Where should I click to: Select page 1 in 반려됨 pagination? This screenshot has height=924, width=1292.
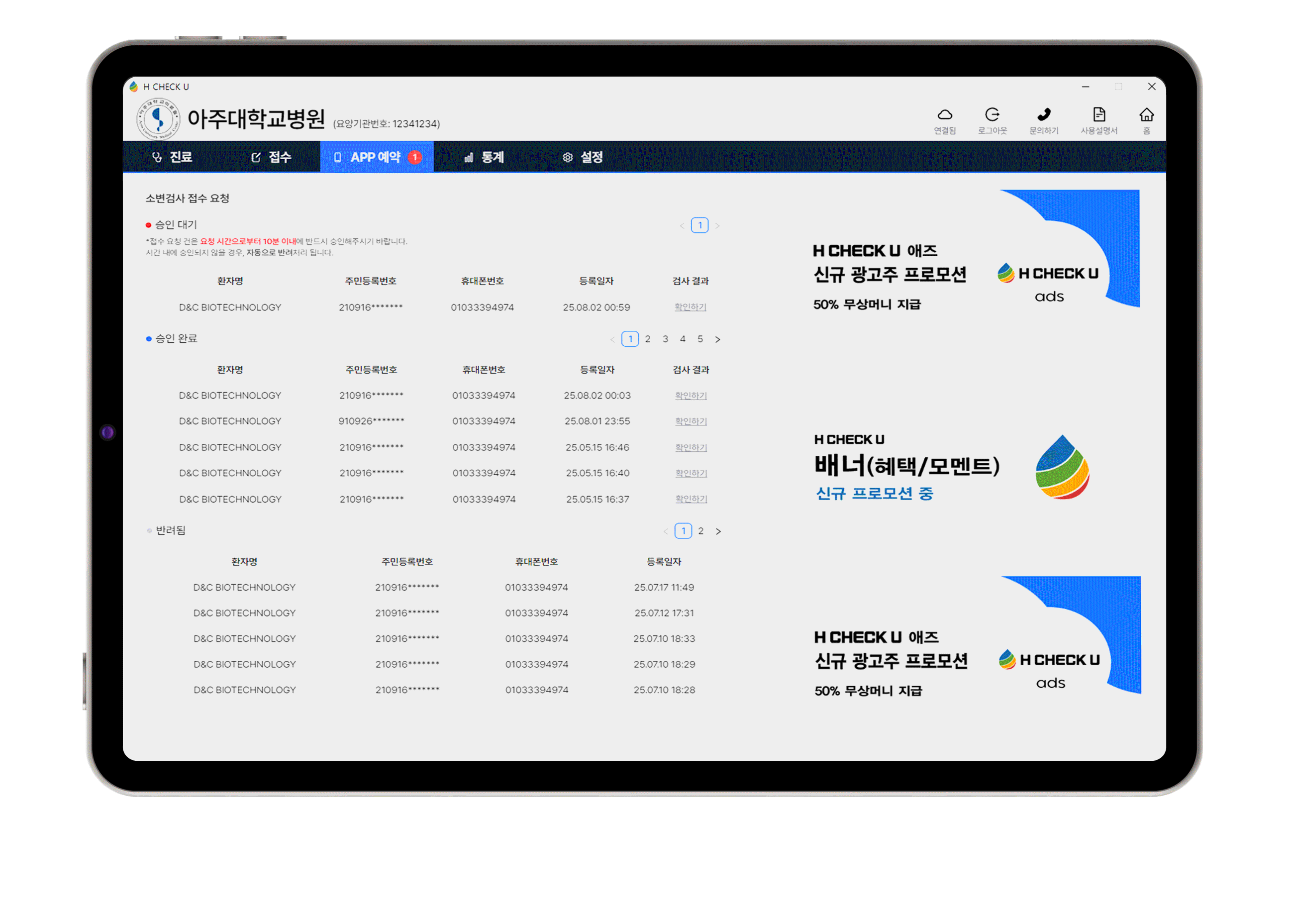coord(683,531)
